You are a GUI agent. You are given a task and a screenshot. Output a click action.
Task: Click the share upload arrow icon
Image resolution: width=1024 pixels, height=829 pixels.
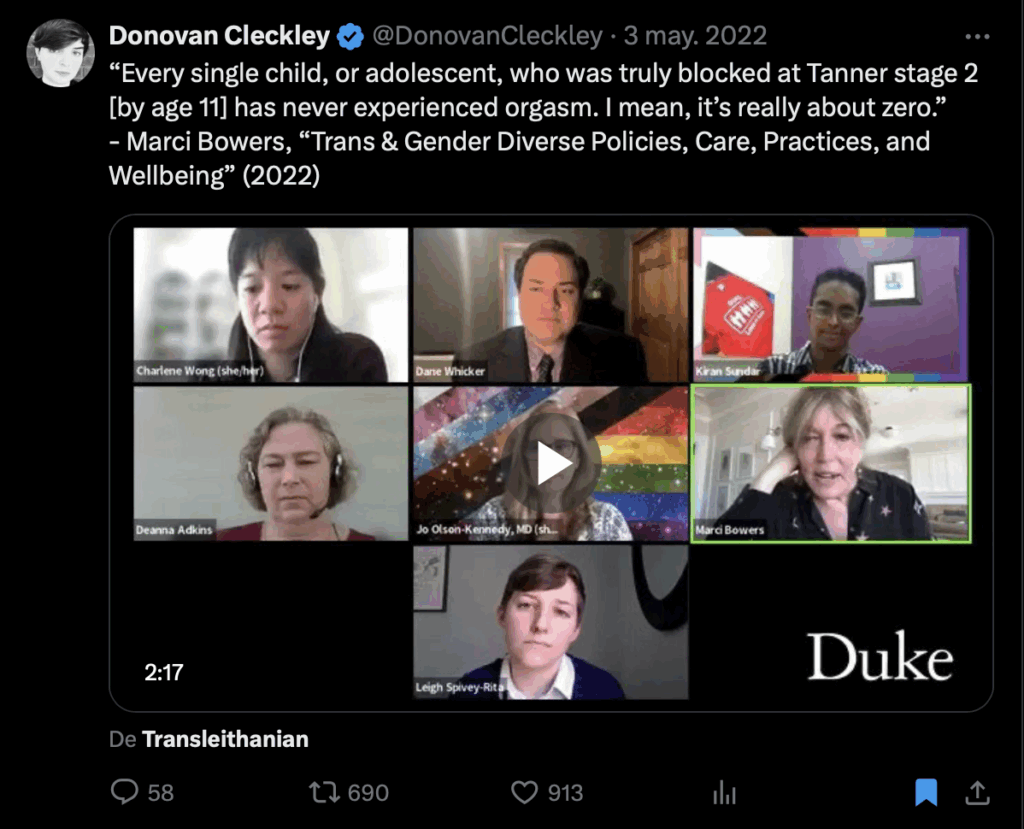(977, 792)
